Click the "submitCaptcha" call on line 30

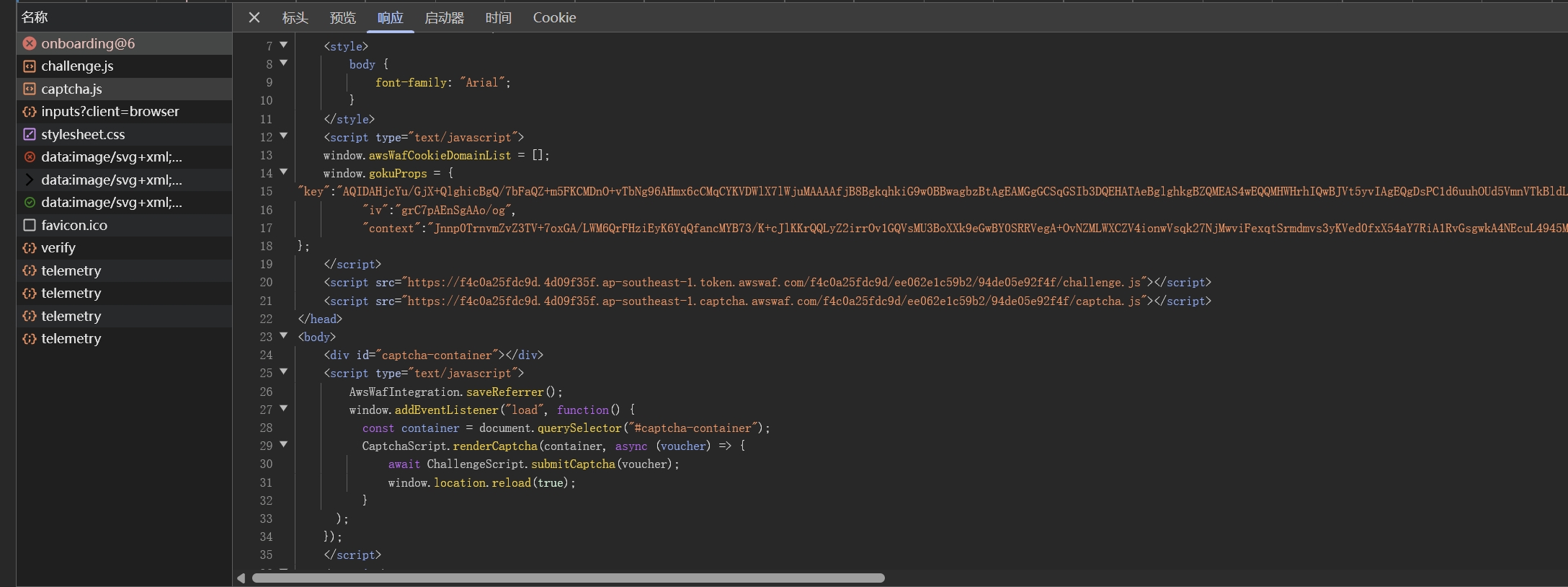[x=574, y=464]
